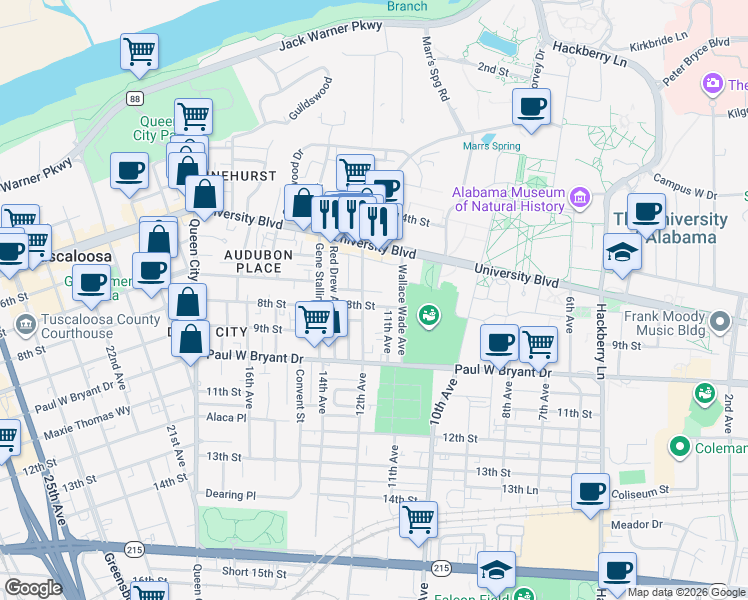Select the coffee cup marker near 8th Ave
The image size is (748, 600).
click(x=499, y=341)
